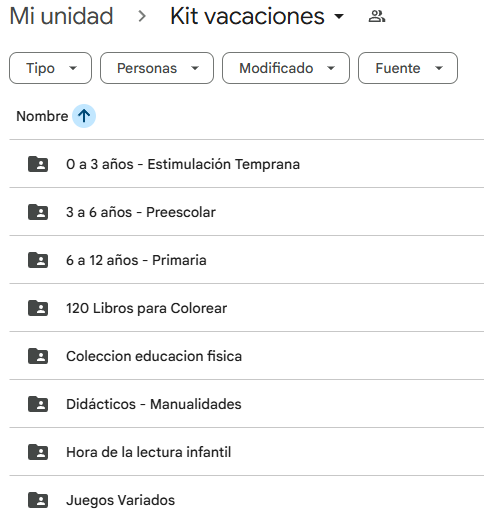Click the Juegos Variados folder icon
The height and width of the screenshot is (523, 484).
pyautogui.click(x=38, y=500)
